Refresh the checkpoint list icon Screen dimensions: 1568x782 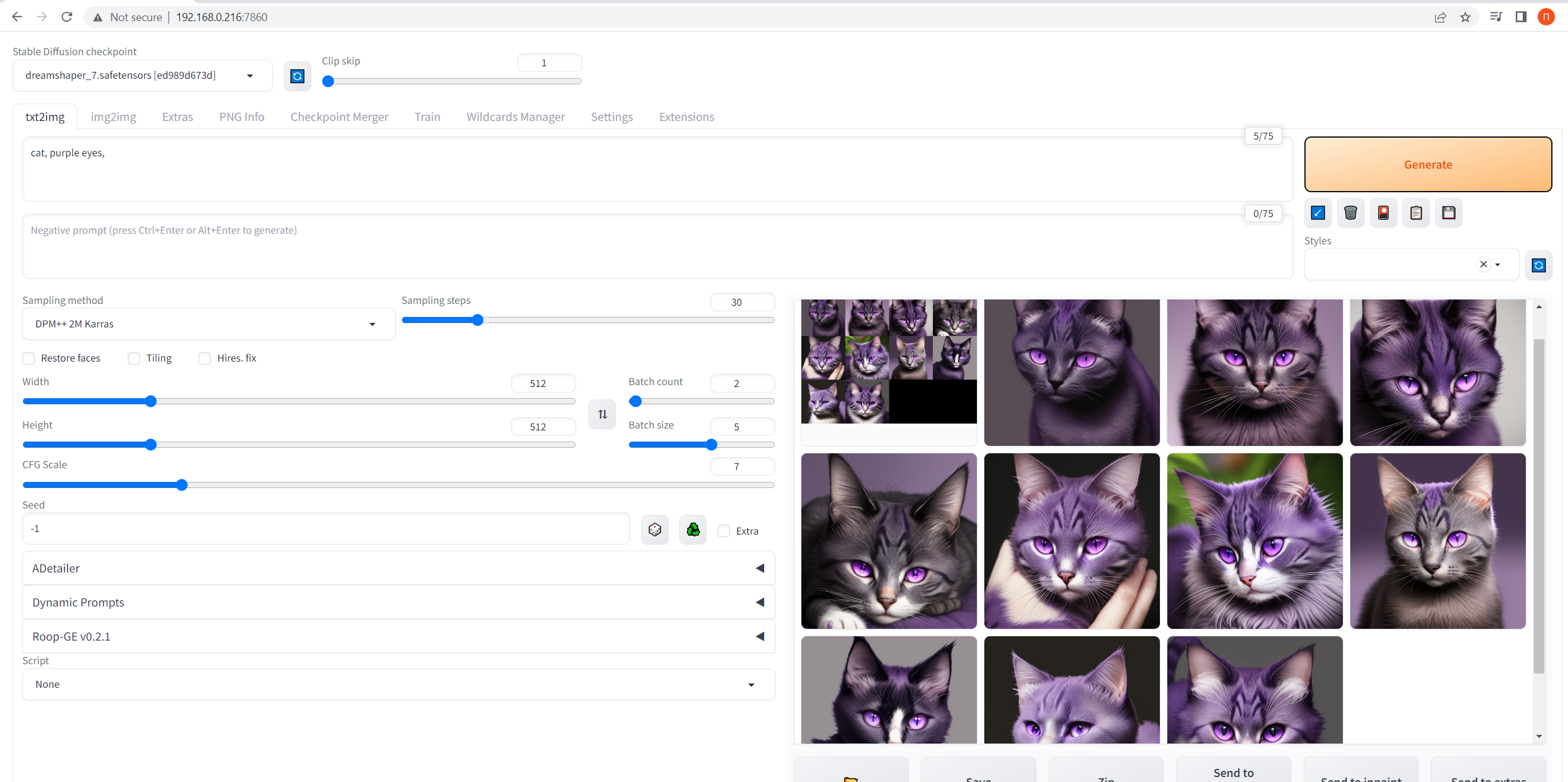(x=297, y=76)
